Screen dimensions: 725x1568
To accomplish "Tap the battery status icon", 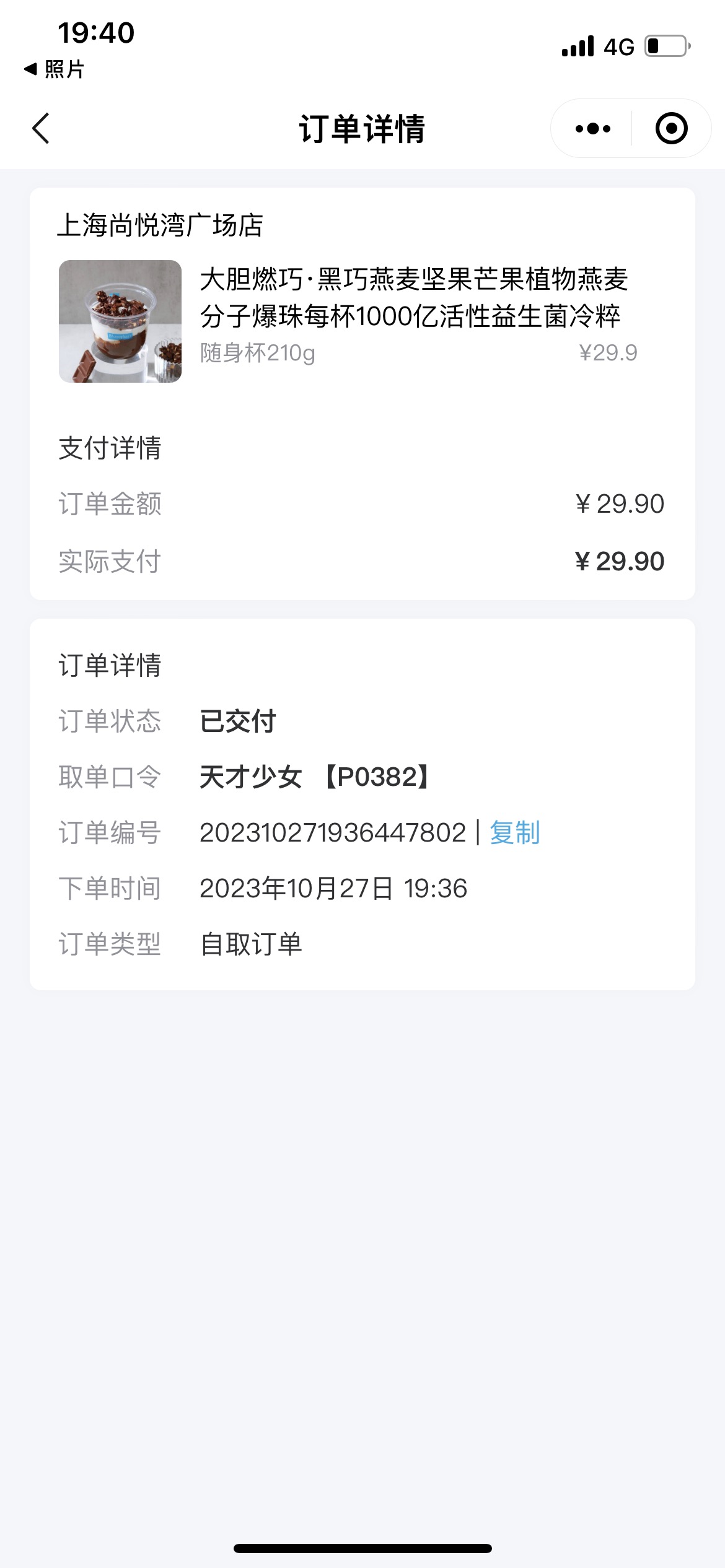I will (x=668, y=46).
